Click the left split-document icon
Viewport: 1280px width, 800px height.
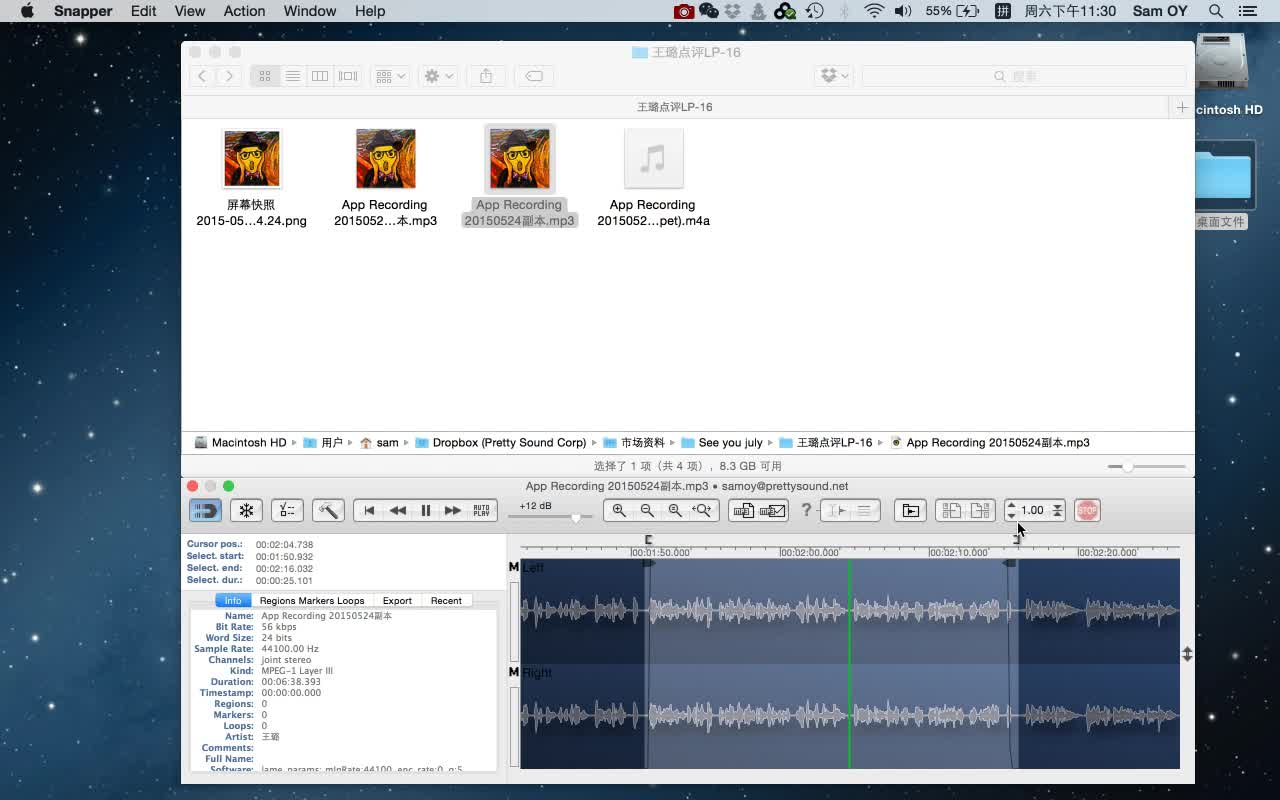[x=951, y=510]
